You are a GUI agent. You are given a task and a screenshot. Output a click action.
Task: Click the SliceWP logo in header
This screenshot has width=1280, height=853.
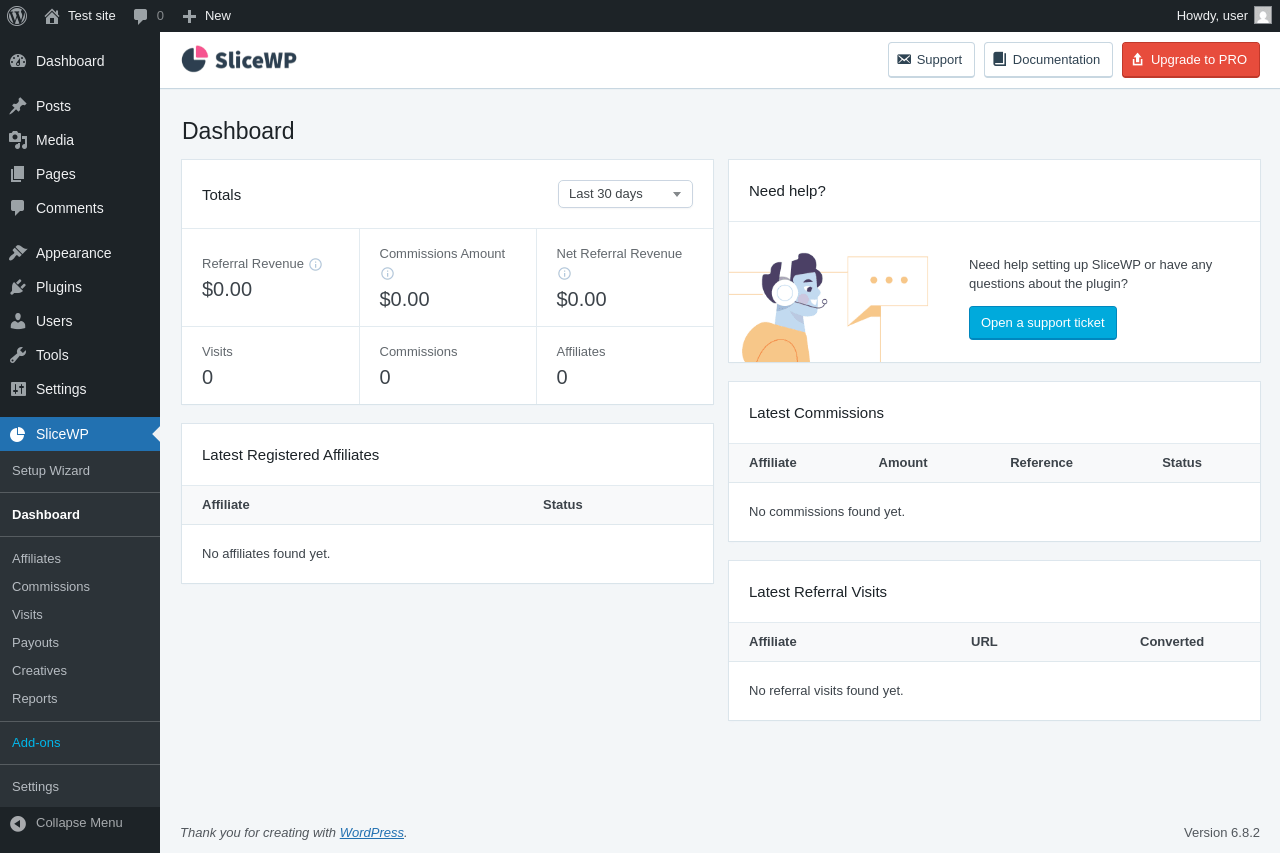(x=239, y=60)
